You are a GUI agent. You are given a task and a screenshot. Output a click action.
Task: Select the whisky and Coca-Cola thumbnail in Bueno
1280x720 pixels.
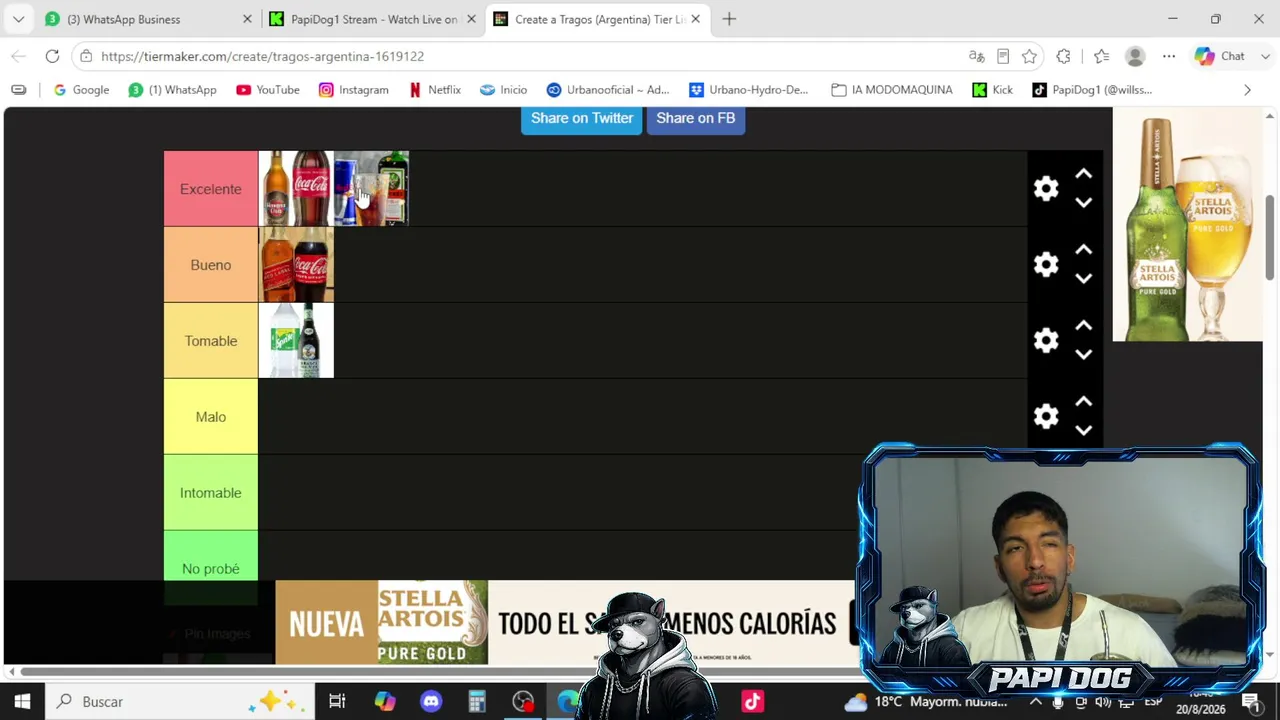click(x=296, y=265)
